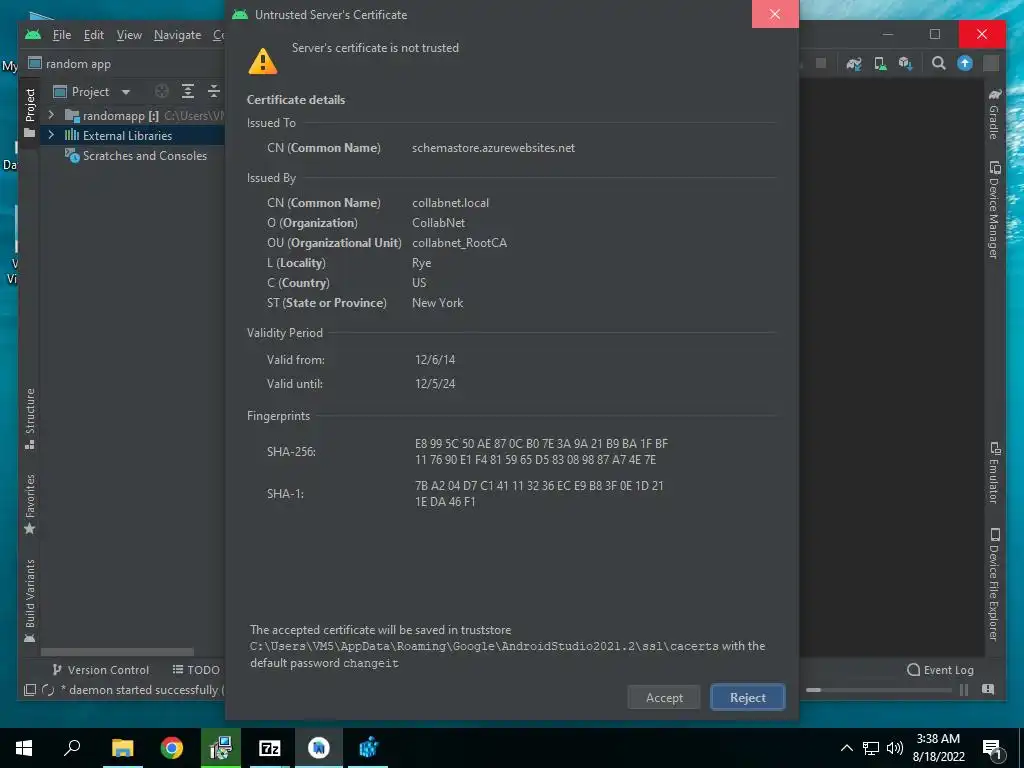The image size is (1024, 768).
Task: Click Select Opened File target icon
Action: pos(161,91)
